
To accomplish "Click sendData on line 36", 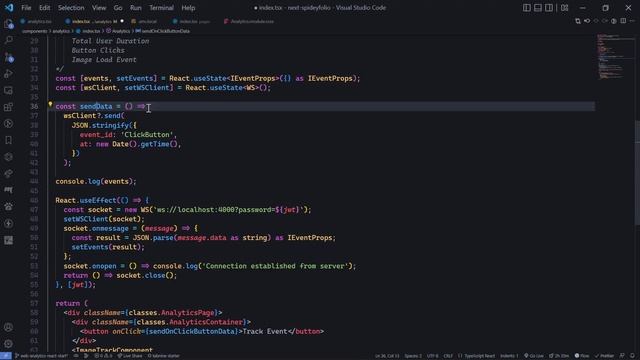I will 96,107.
